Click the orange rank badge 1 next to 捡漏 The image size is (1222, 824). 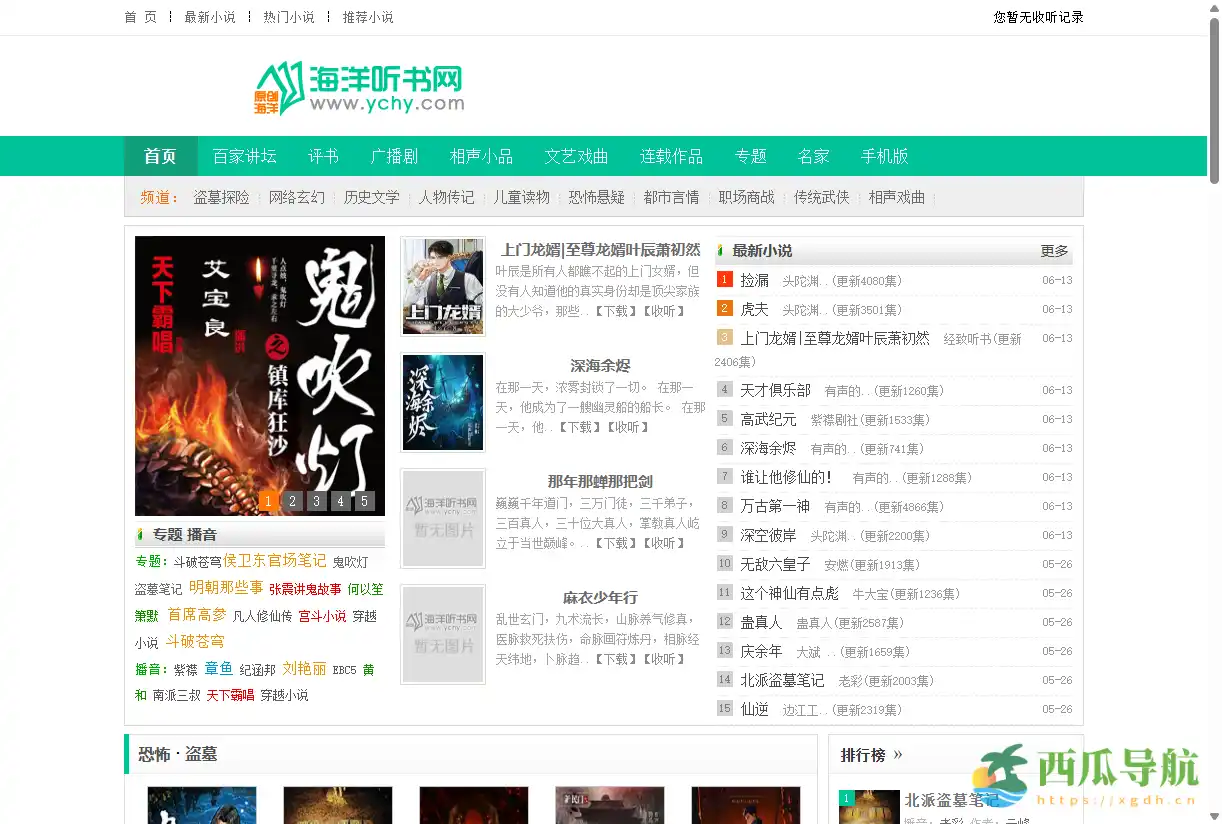click(x=724, y=279)
